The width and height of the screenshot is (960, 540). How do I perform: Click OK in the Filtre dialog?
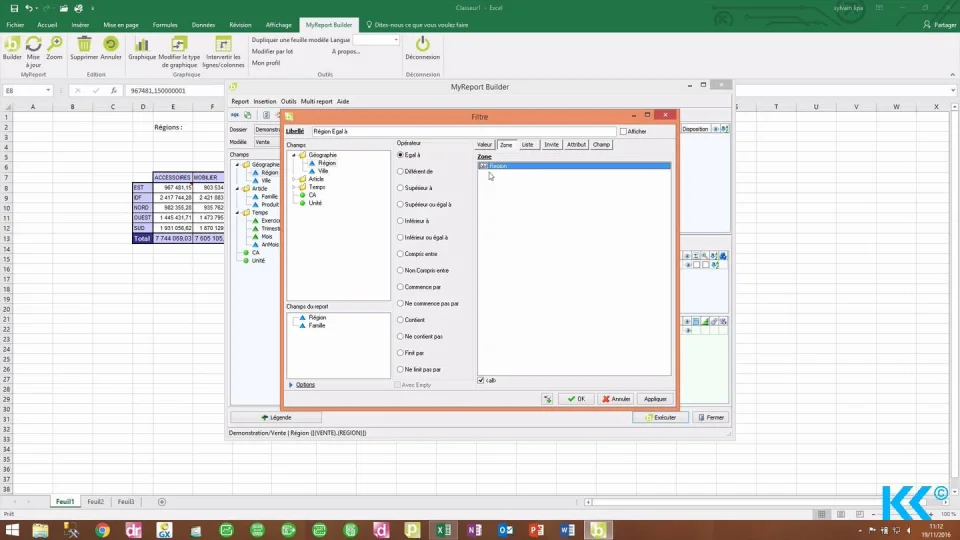576,399
